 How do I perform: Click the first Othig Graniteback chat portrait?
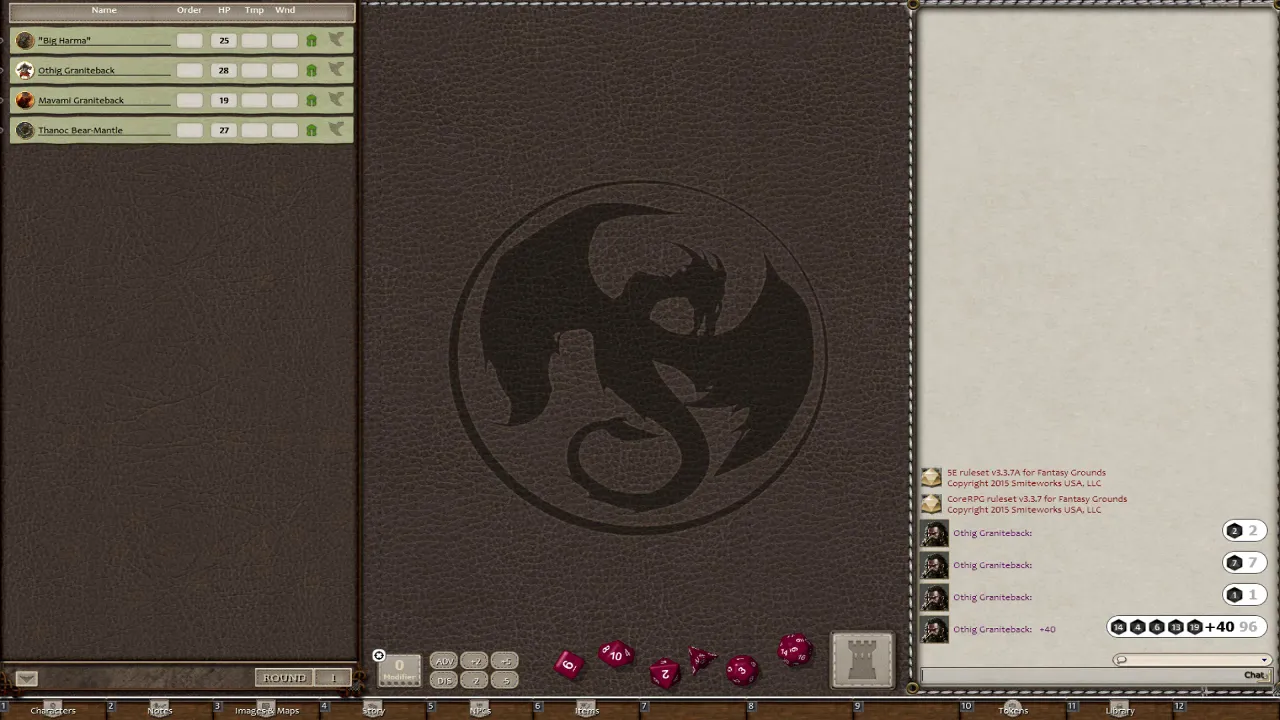[x=934, y=533]
